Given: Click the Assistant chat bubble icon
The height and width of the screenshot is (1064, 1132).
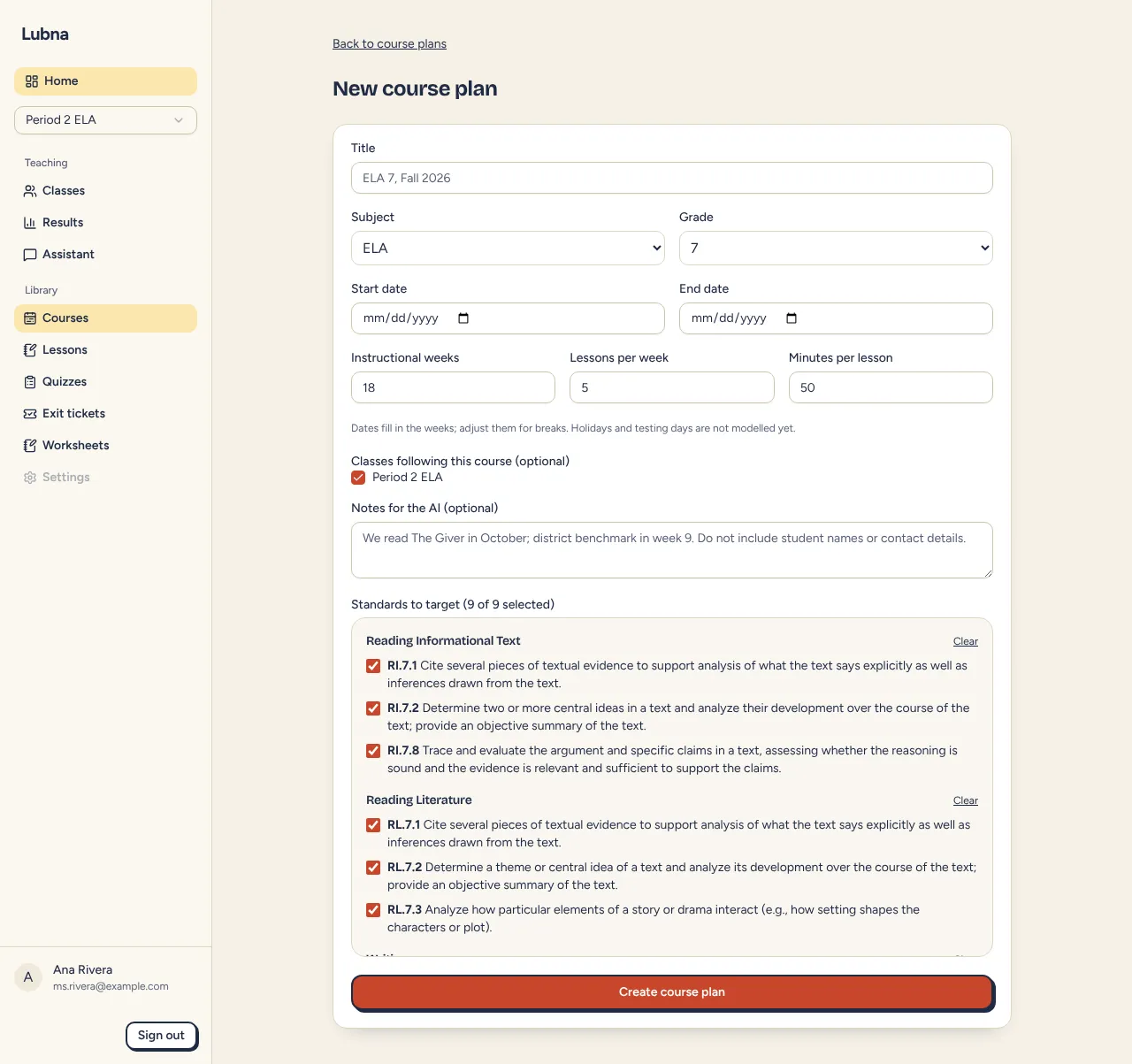Looking at the screenshot, I should pyautogui.click(x=30, y=255).
